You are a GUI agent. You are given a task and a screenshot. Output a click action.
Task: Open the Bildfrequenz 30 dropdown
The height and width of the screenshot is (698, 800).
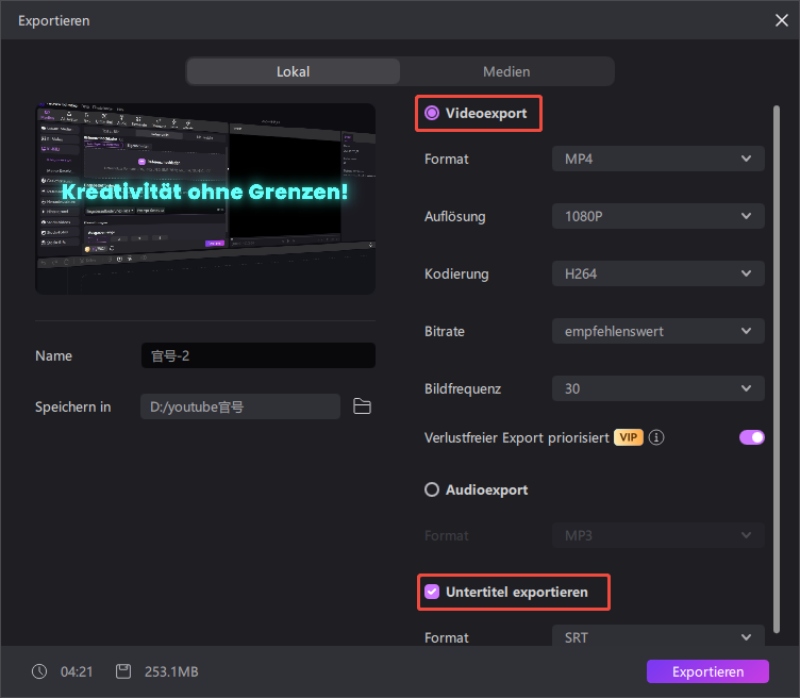(658, 388)
